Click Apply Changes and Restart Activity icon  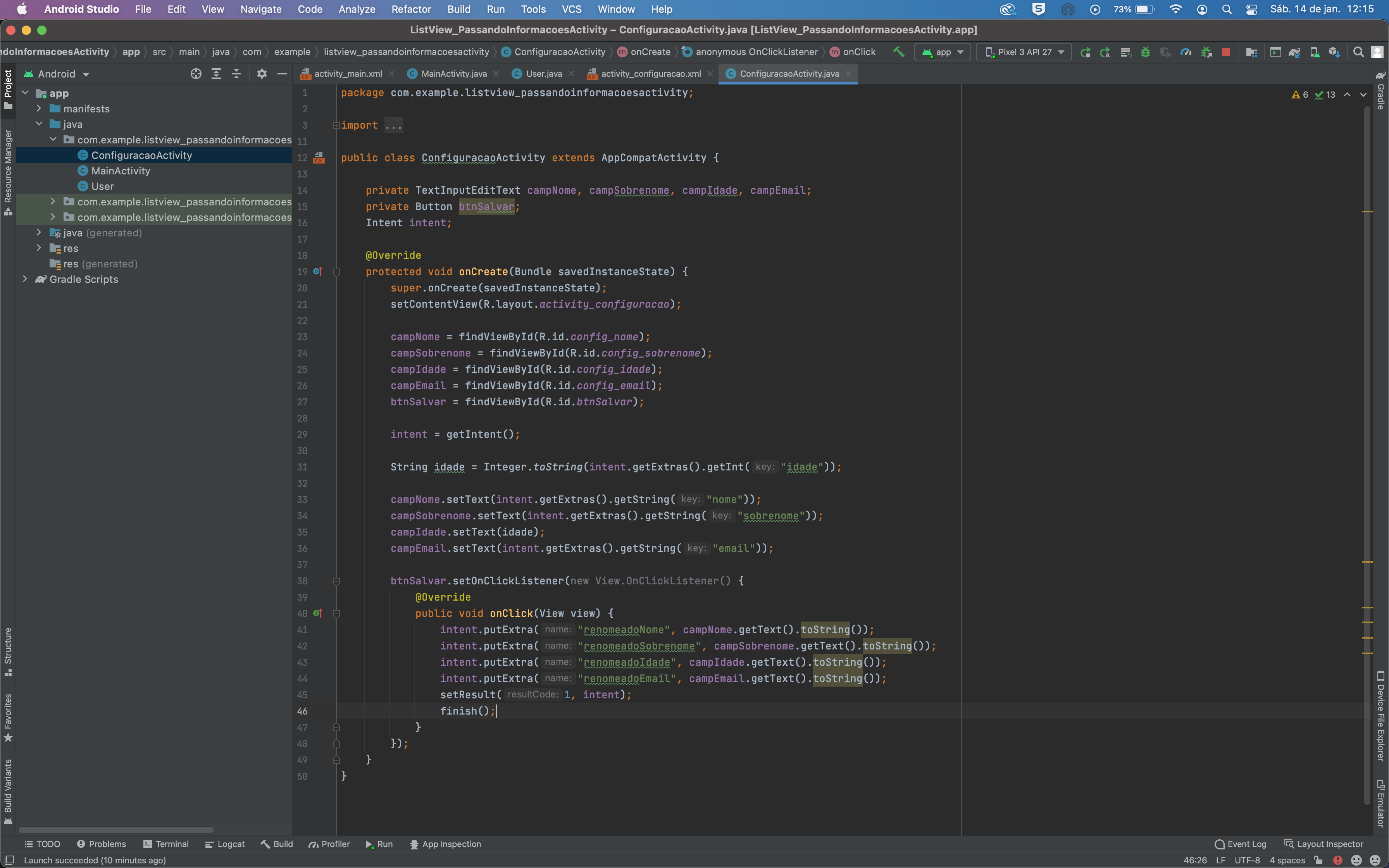click(1105, 52)
